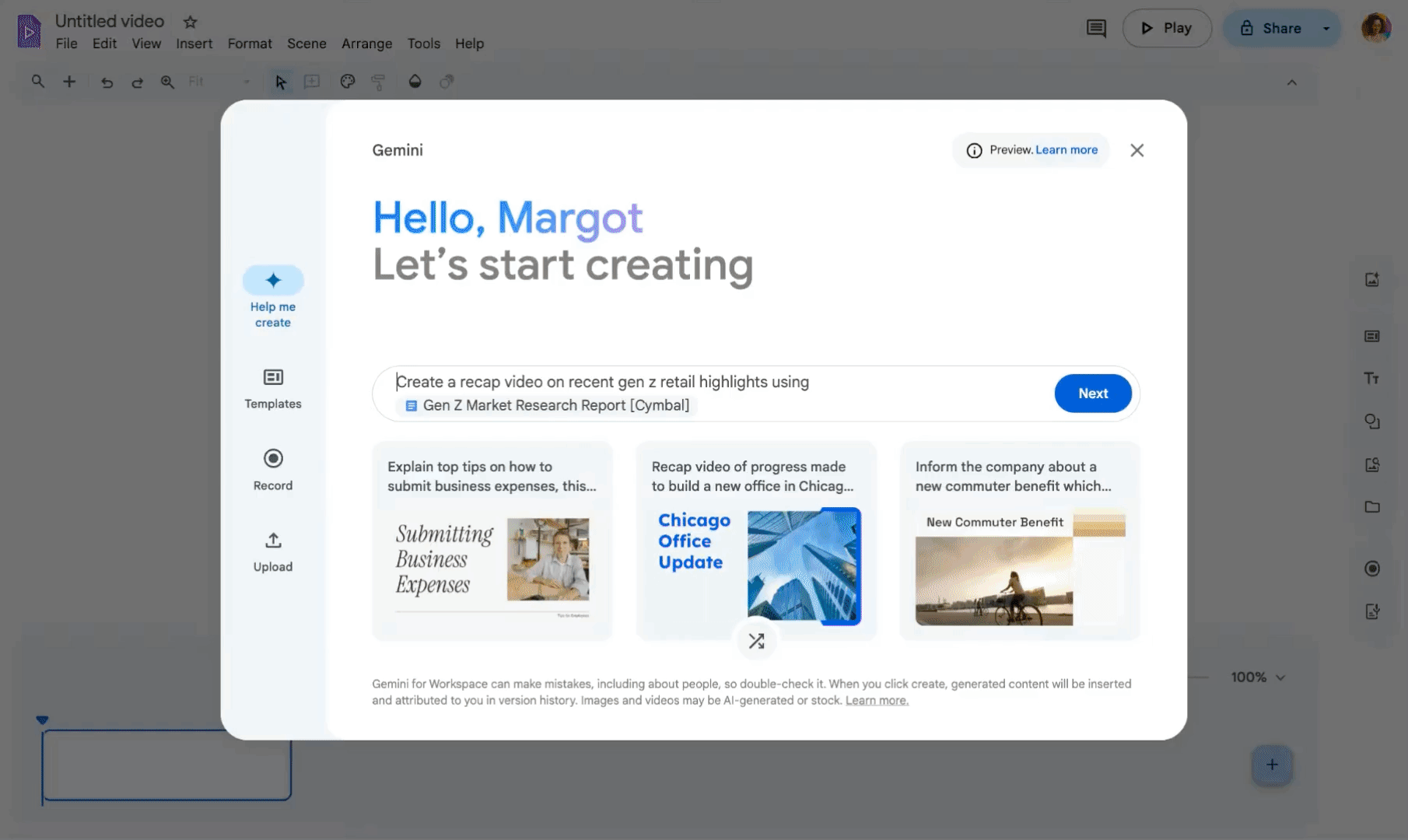Image resolution: width=1408 pixels, height=840 pixels.
Task: Expand the Share button dropdown arrow
Action: pyautogui.click(x=1326, y=29)
